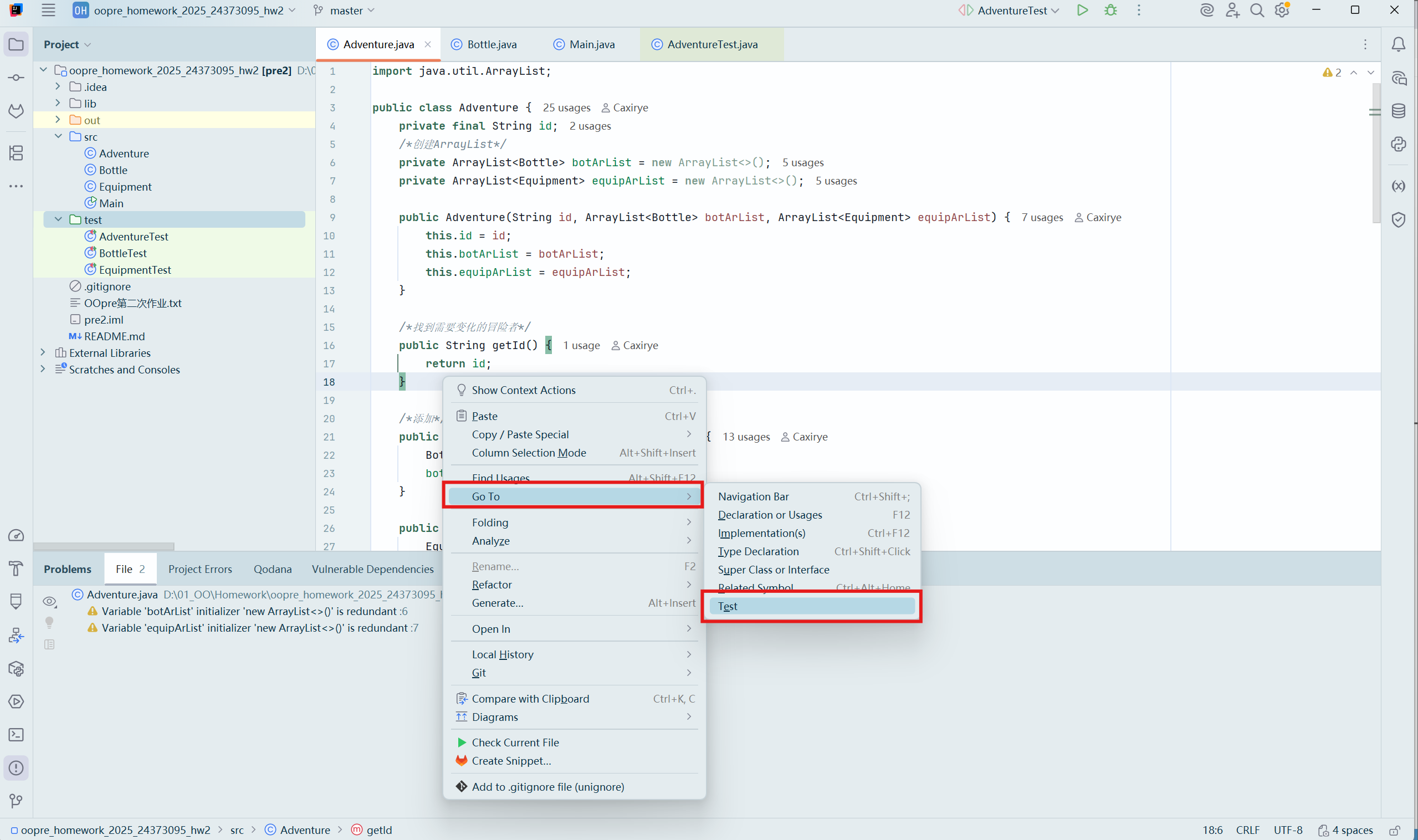Image resolution: width=1418 pixels, height=840 pixels.
Task: Open the Notifications bell icon
Action: [1398, 44]
